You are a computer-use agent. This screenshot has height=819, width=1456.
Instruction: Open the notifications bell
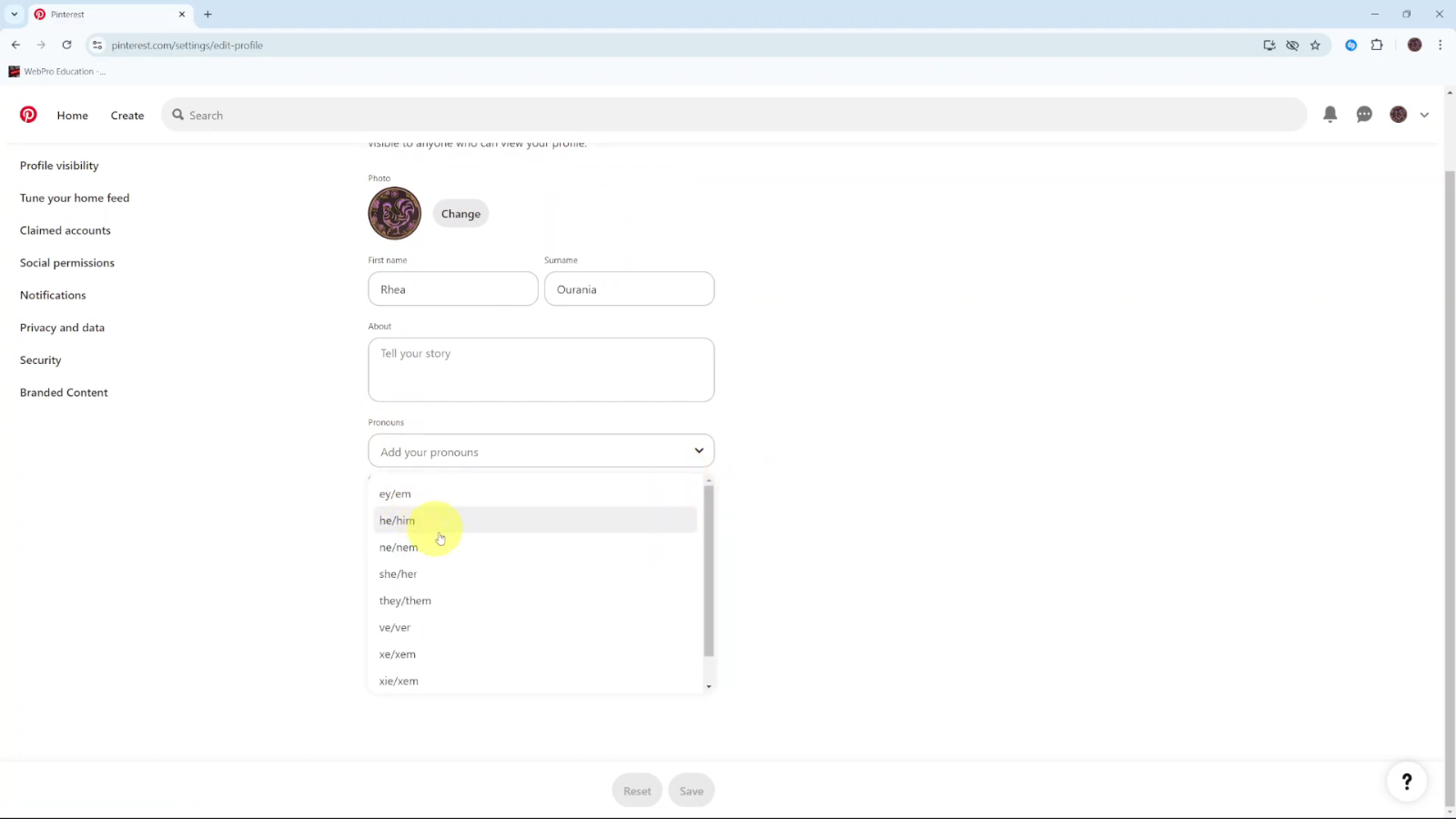point(1330,115)
